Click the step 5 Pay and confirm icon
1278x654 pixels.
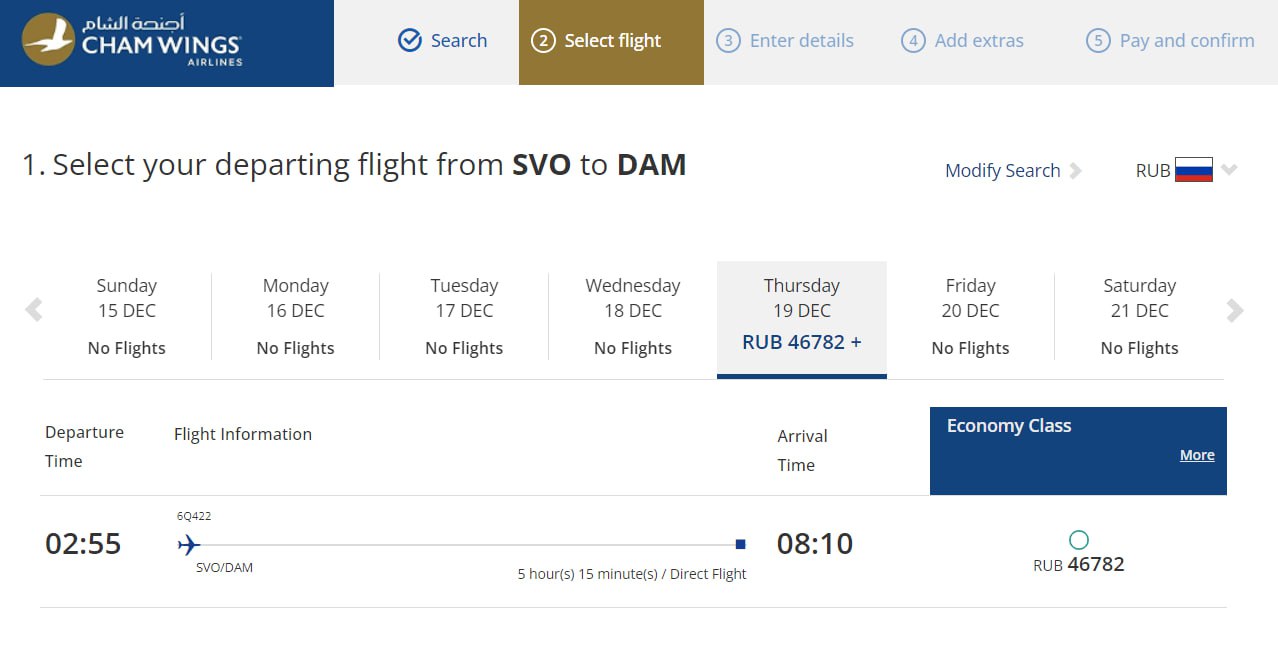click(1098, 41)
